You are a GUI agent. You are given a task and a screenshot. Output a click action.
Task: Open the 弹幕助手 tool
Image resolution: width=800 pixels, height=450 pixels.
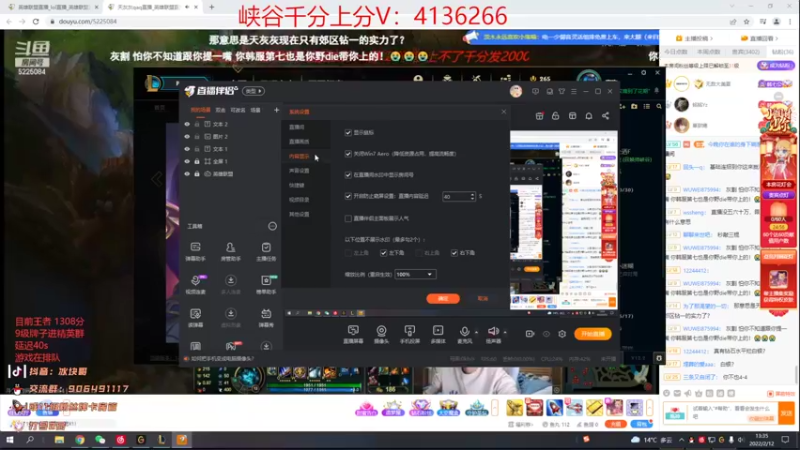[195, 252]
